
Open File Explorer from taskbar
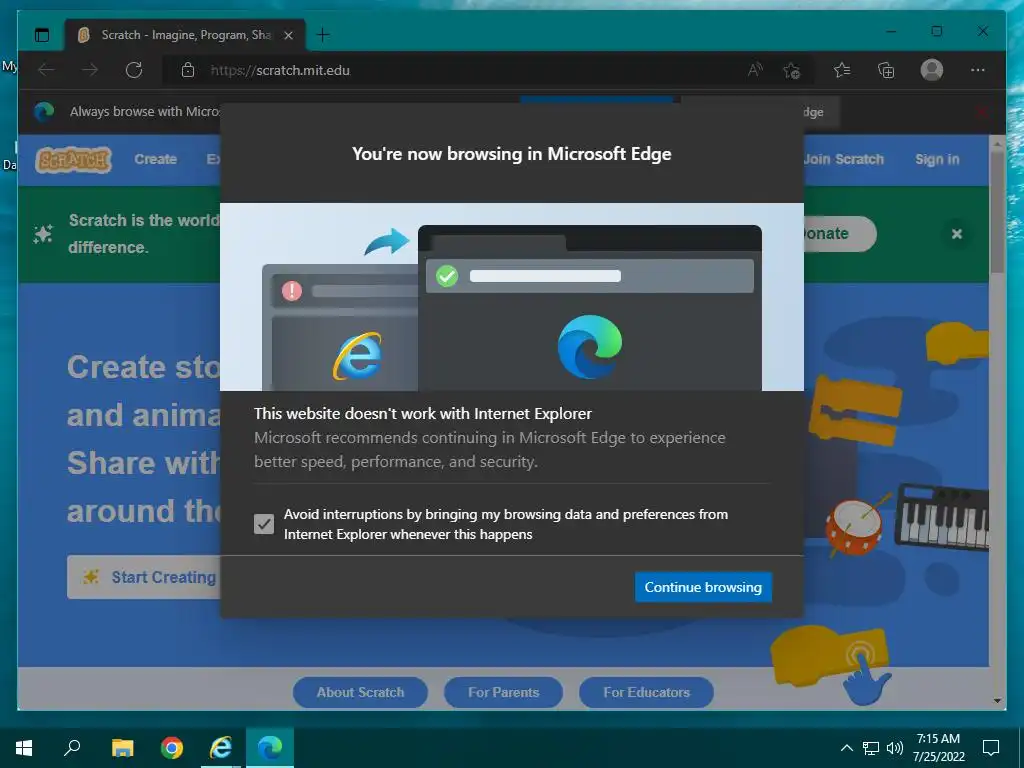pyautogui.click(x=122, y=748)
